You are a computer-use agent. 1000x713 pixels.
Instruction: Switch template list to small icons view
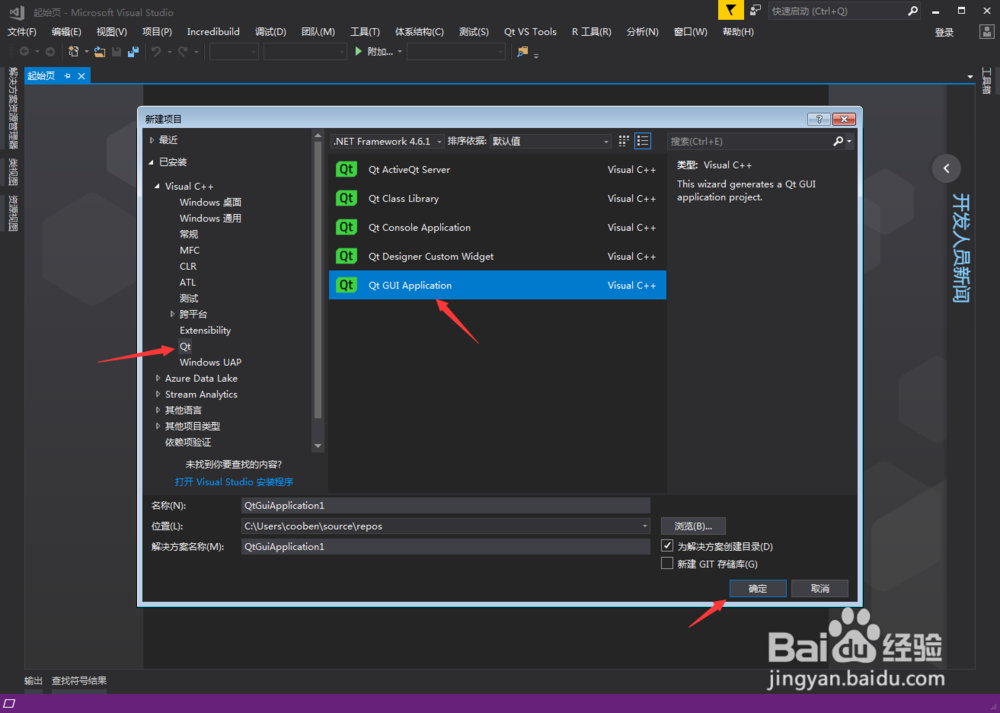(x=624, y=141)
